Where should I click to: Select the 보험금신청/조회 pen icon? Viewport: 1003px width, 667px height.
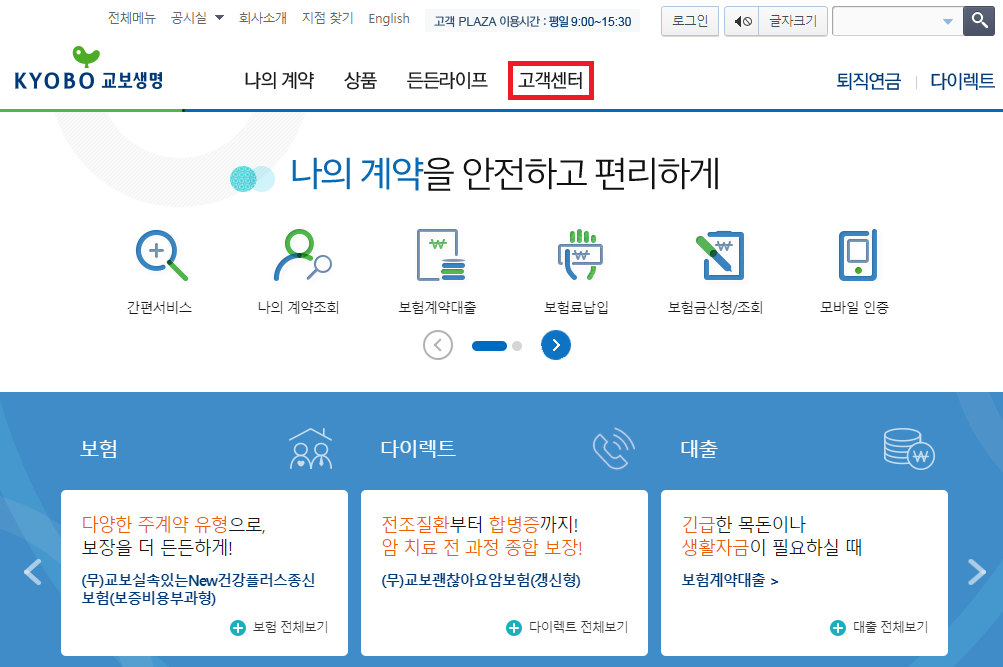point(719,255)
